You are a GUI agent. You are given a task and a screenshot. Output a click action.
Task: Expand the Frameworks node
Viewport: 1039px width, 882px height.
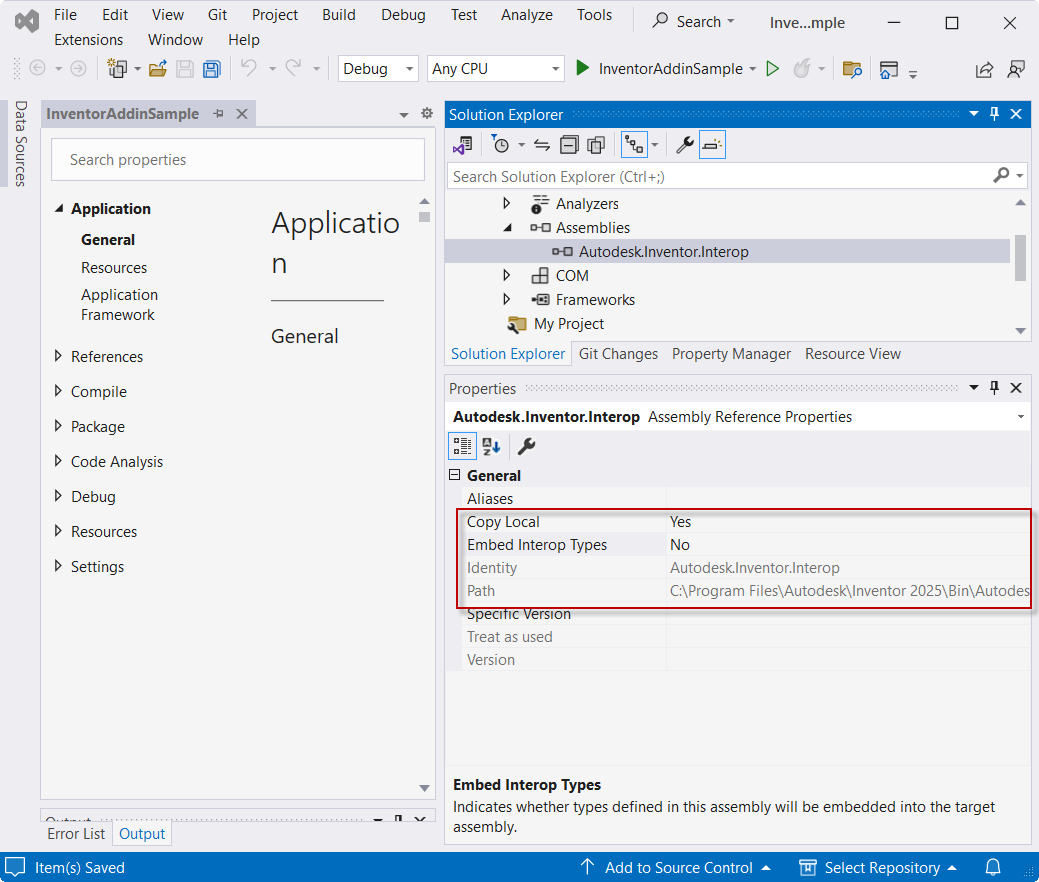click(x=506, y=299)
